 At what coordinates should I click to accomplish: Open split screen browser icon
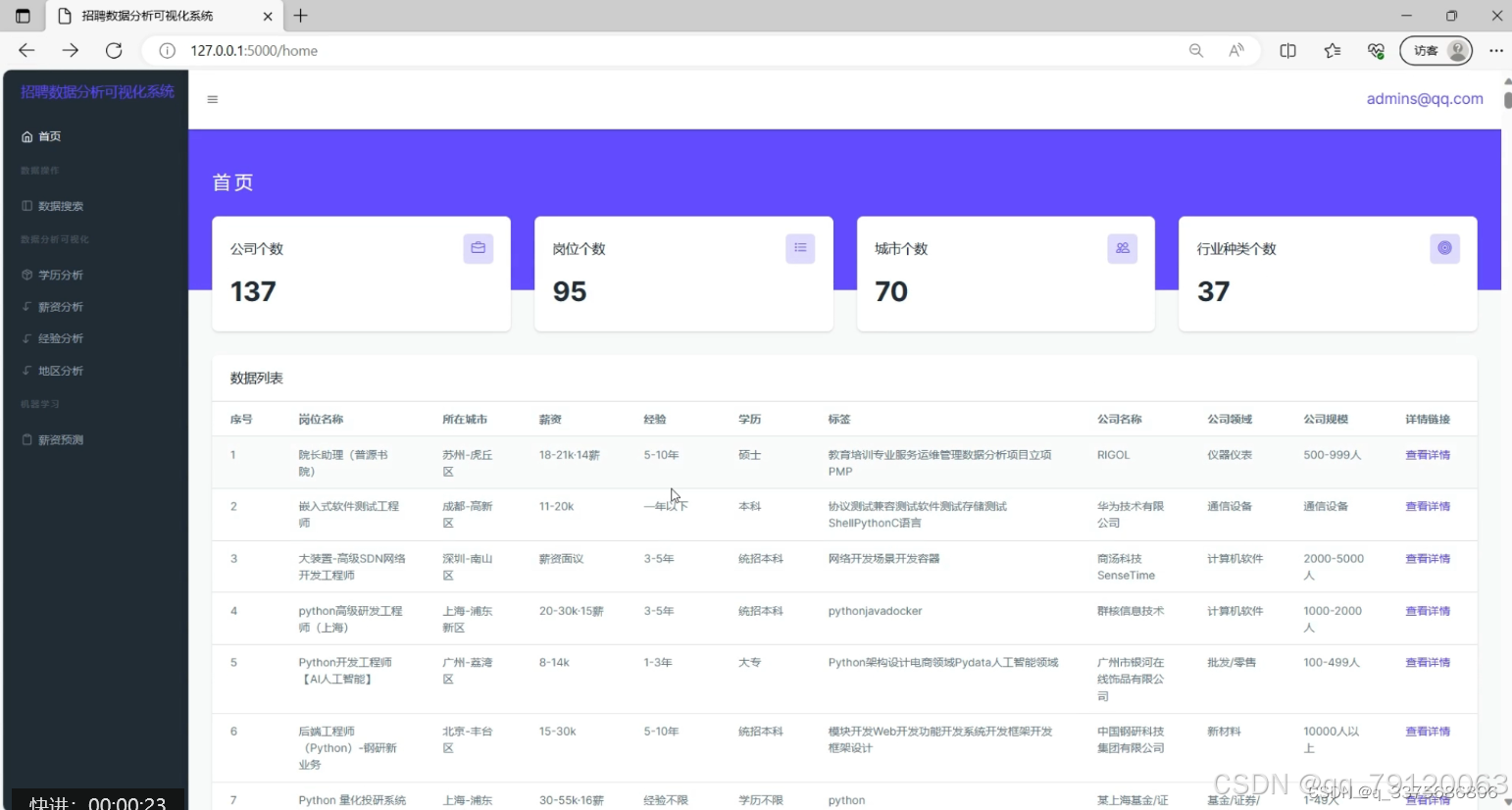(1288, 50)
